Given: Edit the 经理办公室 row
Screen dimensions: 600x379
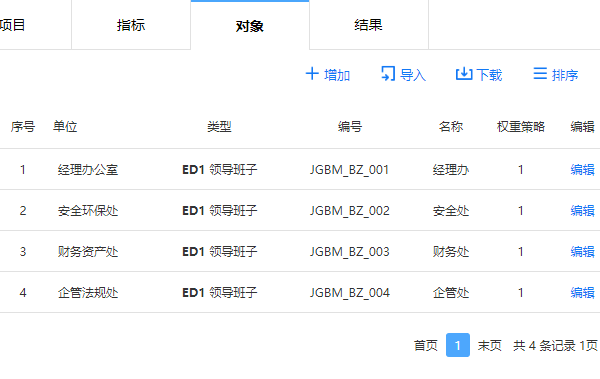Looking at the screenshot, I should coord(582,169).
